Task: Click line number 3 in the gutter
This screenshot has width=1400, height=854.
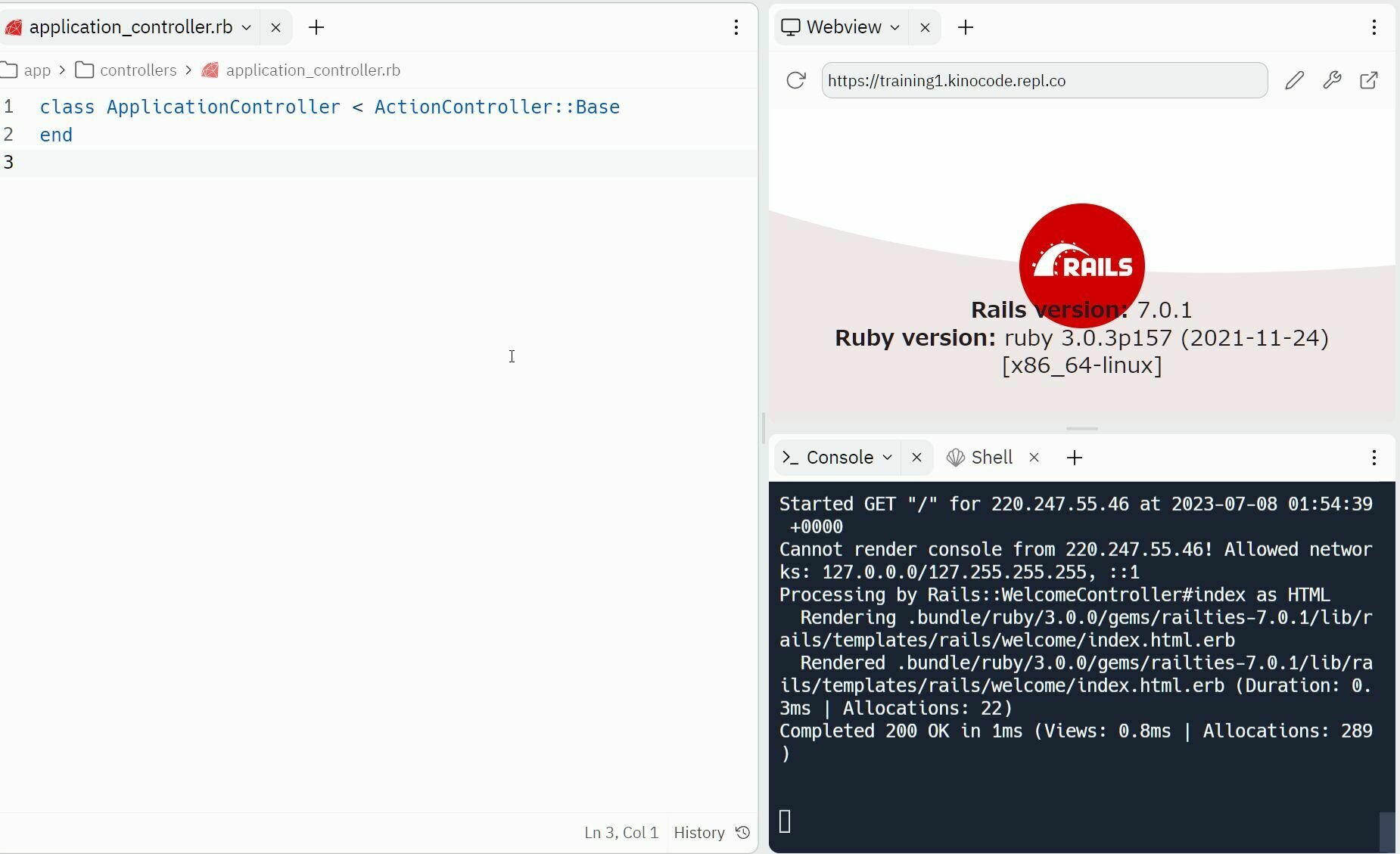Action: tap(8, 163)
